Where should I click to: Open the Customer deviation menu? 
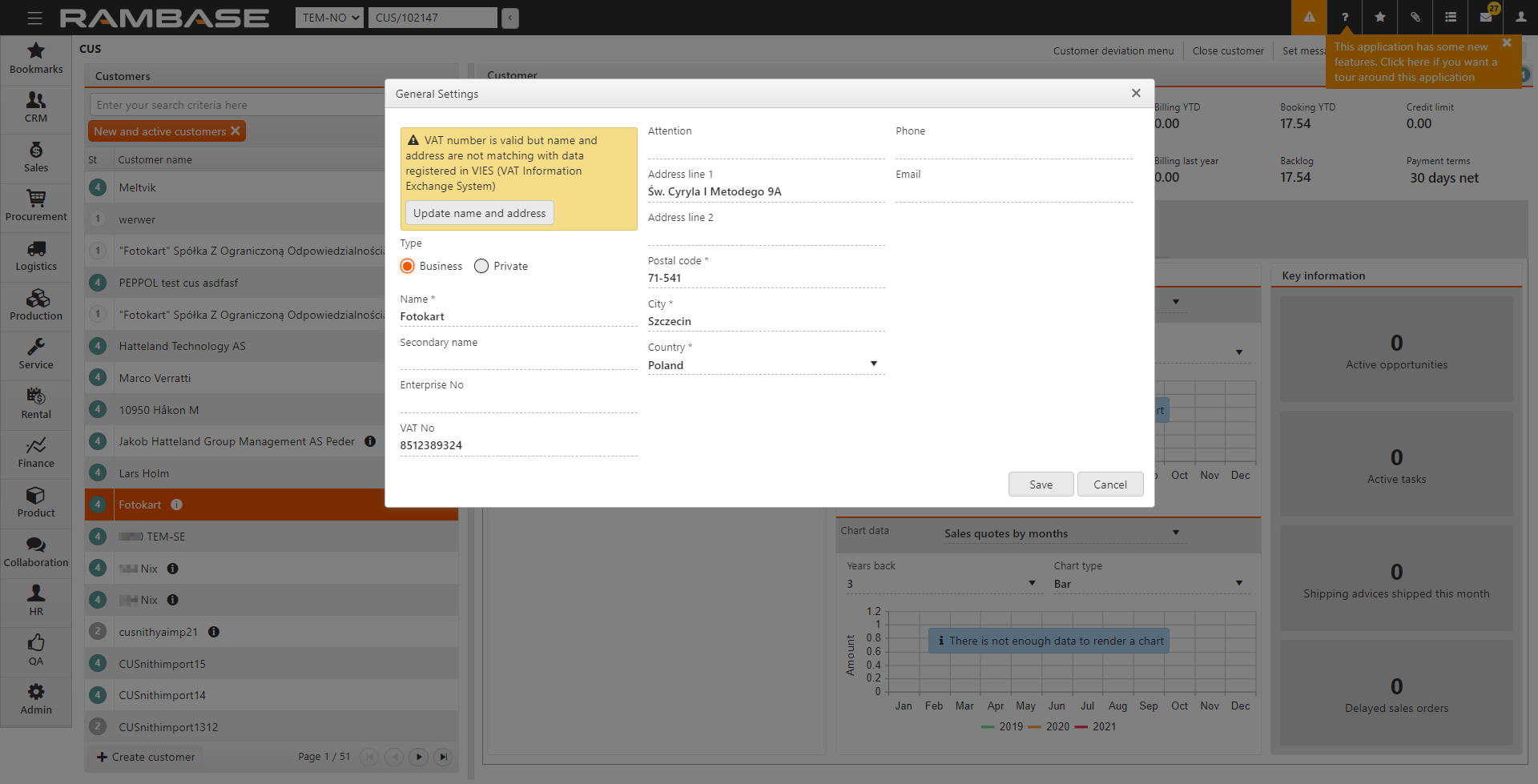point(1113,50)
